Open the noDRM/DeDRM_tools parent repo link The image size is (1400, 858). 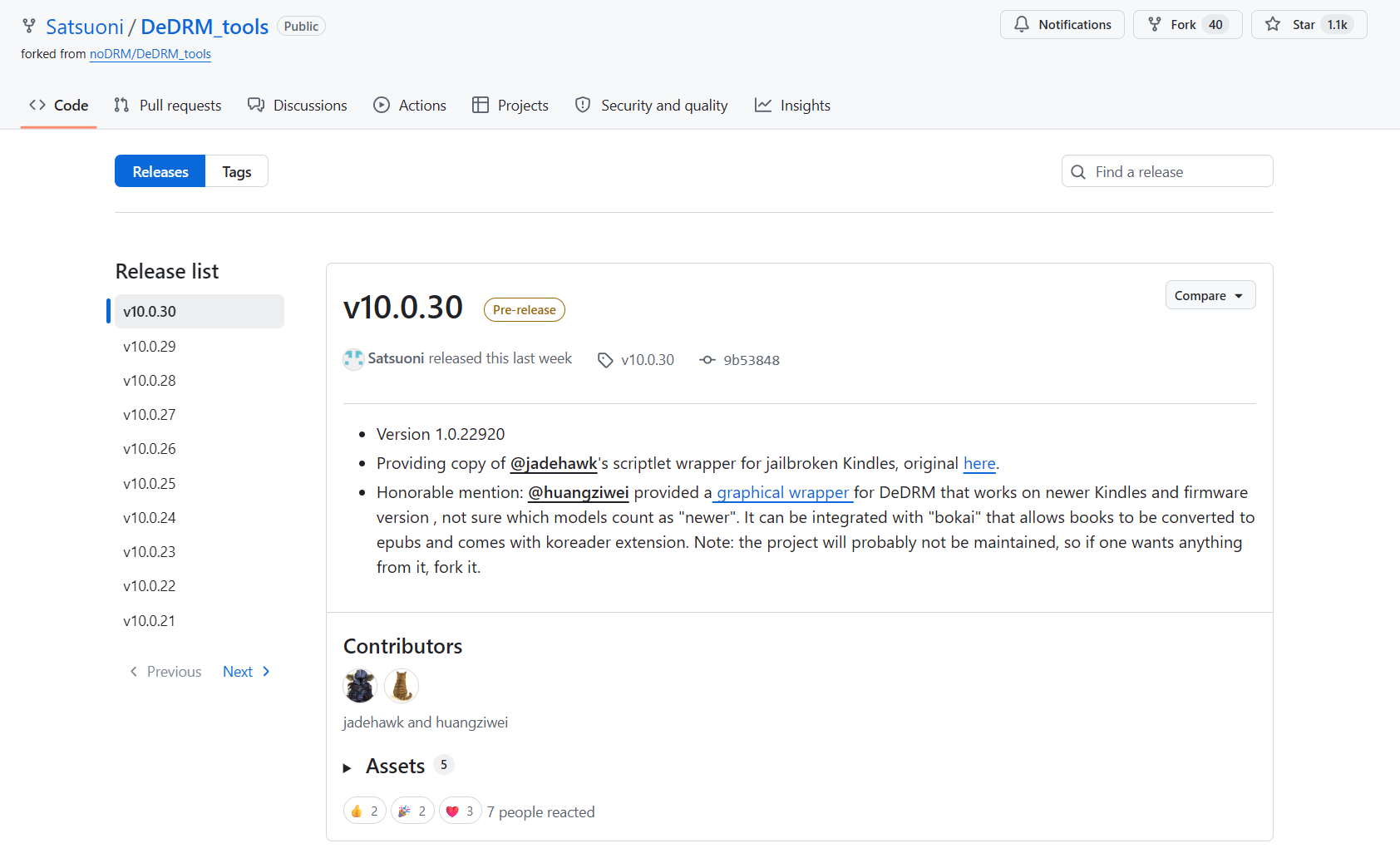150,54
